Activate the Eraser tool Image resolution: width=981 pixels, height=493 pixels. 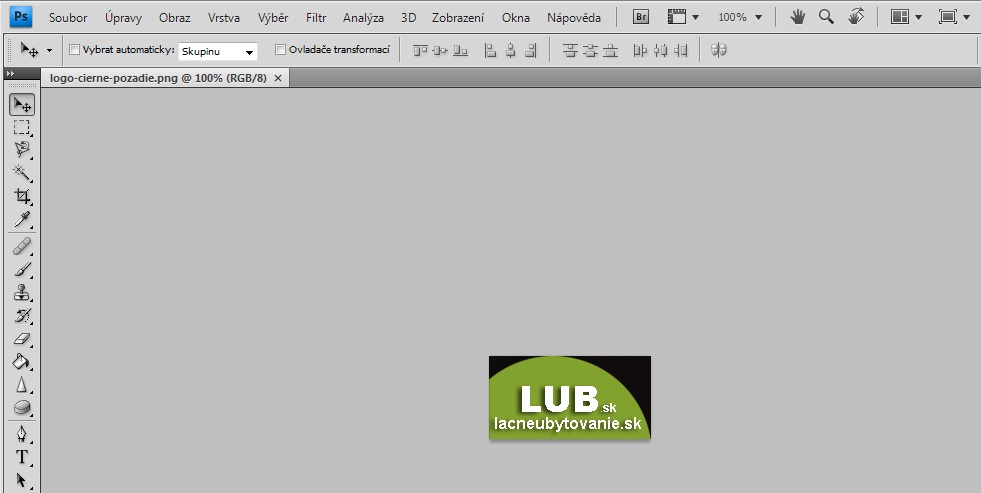pyautogui.click(x=22, y=339)
